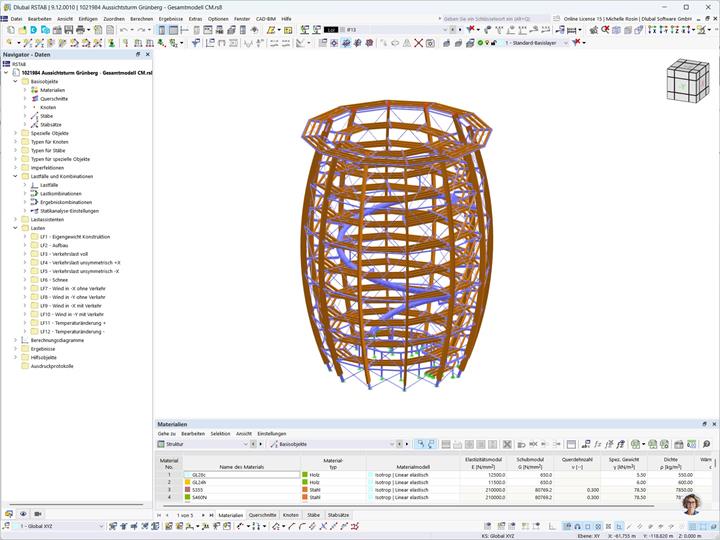Select LF1 - Eigengewicht Konstruktion
Image resolution: width=720 pixels, height=540 pixels.
pyautogui.click(x=75, y=236)
